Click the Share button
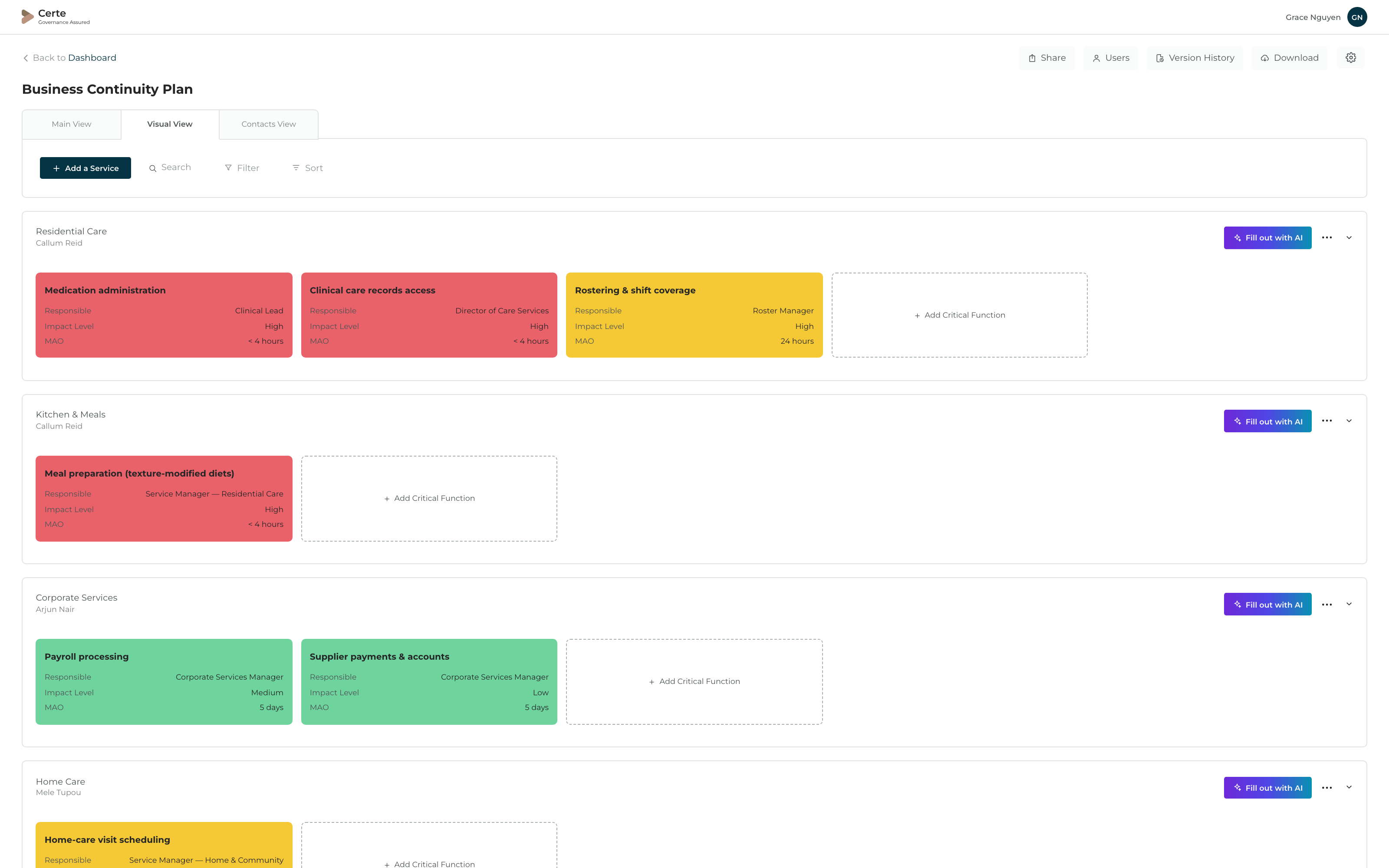Viewport: 1389px width, 868px height. (x=1047, y=58)
